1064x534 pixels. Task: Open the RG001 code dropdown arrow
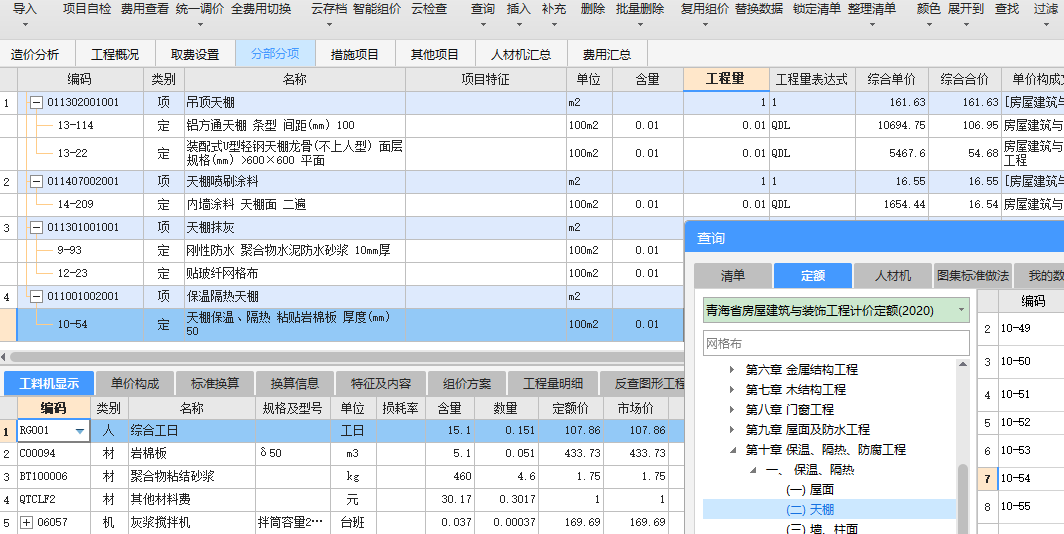tap(81, 431)
